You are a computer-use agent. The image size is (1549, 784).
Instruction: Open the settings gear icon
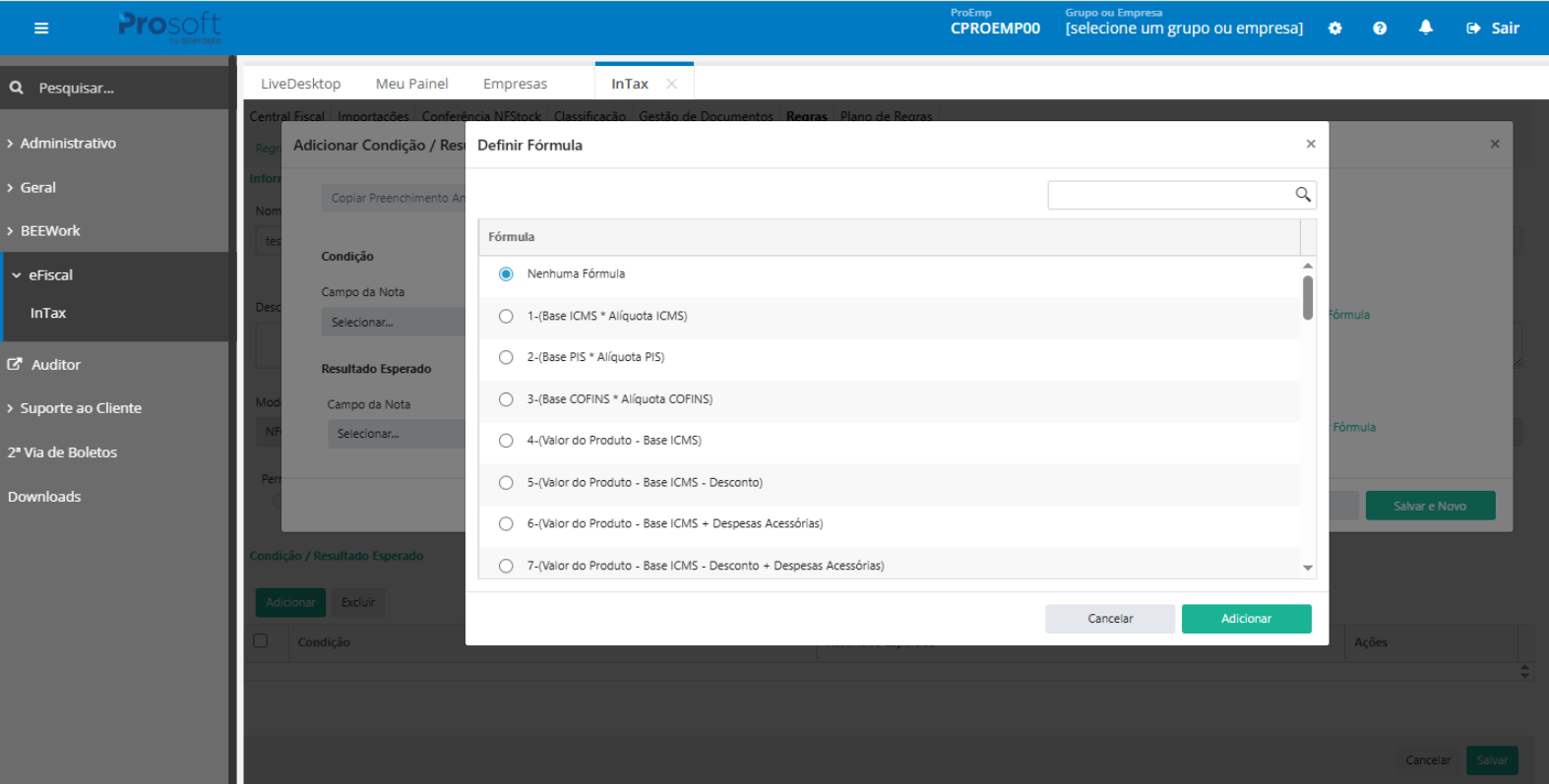click(x=1334, y=29)
